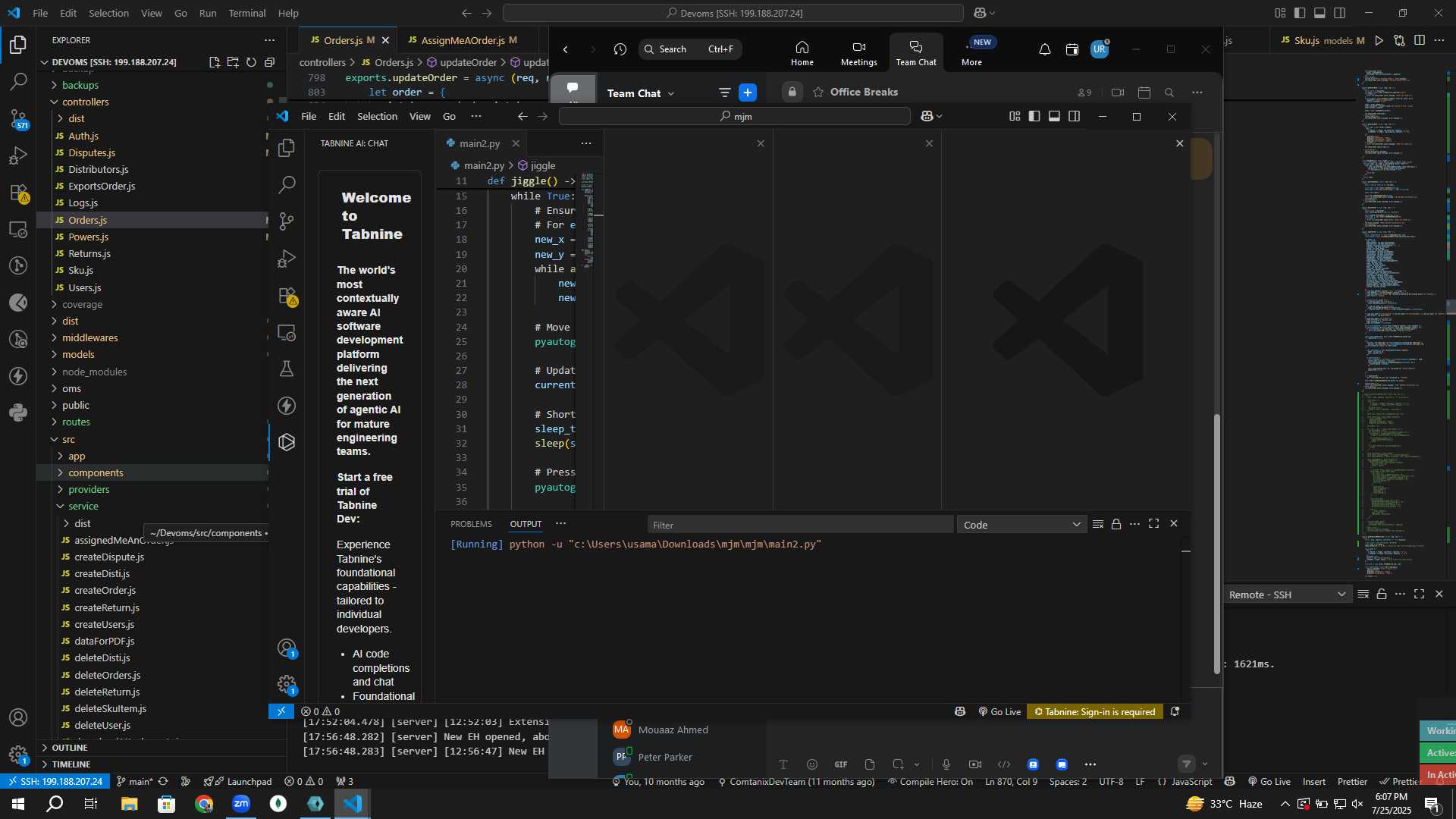The height and width of the screenshot is (819, 1456).
Task: Click GIF button in Zoom chat composer
Action: [x=841, y=764]
